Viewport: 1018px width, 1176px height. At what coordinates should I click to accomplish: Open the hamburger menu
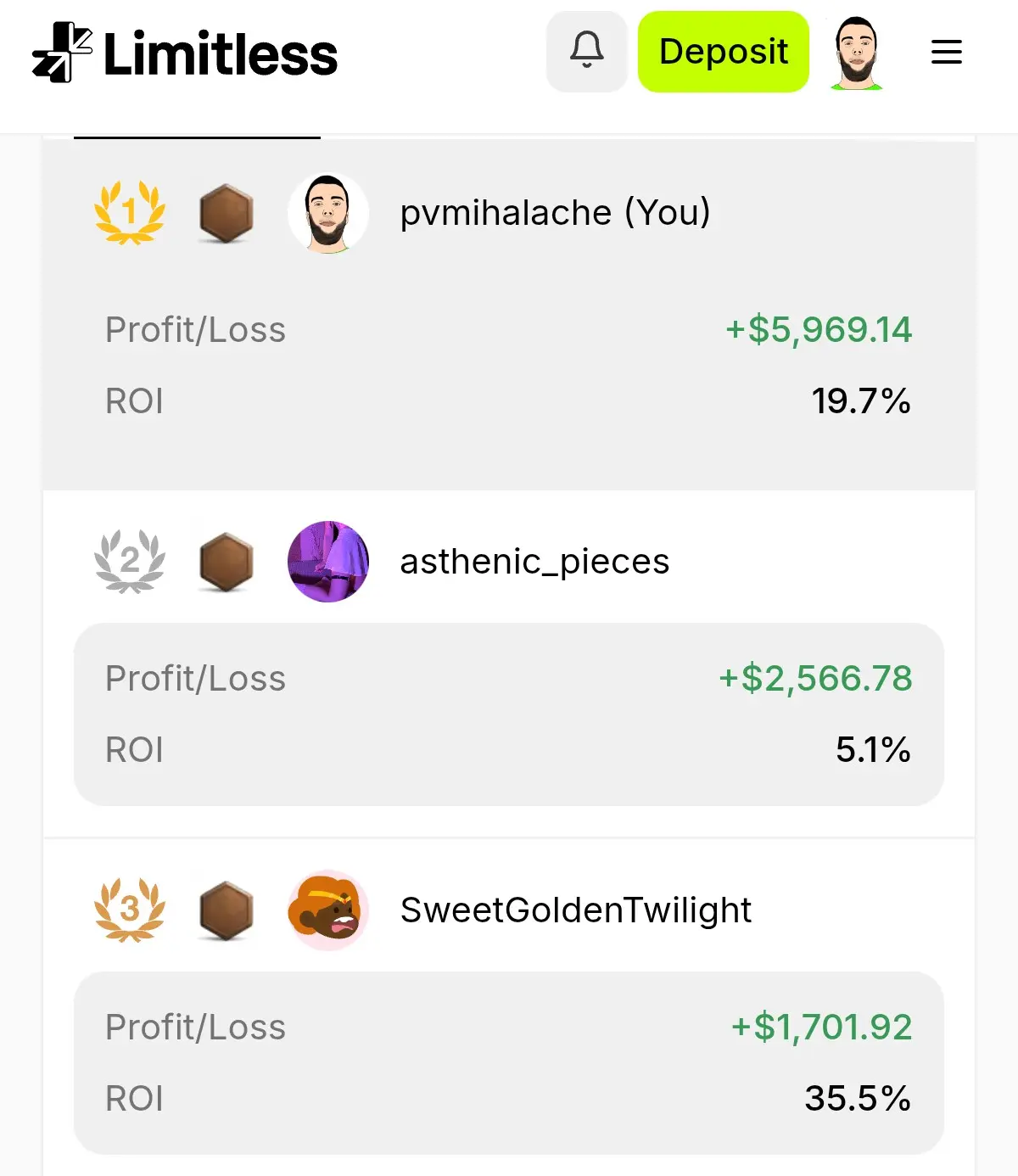[946, 52]
